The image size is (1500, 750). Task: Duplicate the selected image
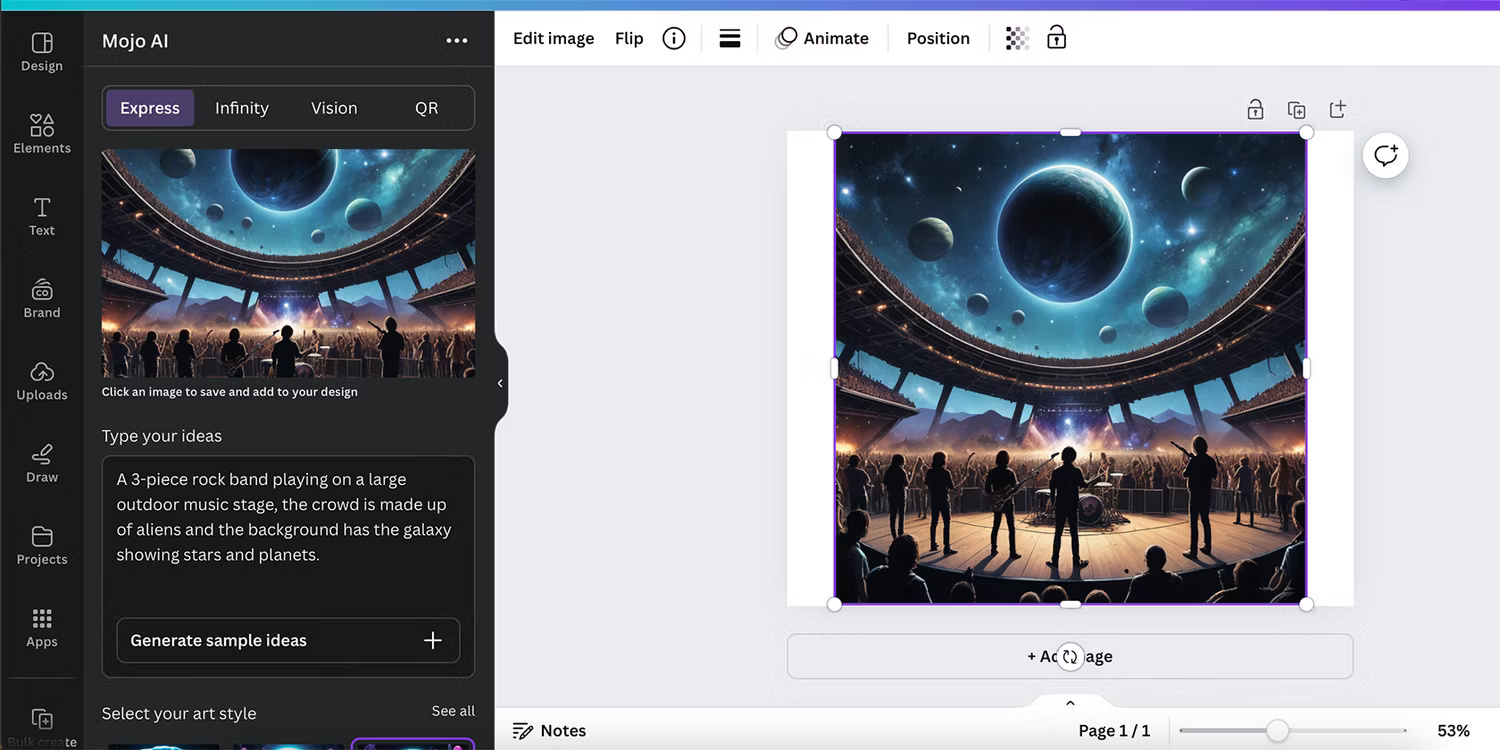tap(1296, 108)
